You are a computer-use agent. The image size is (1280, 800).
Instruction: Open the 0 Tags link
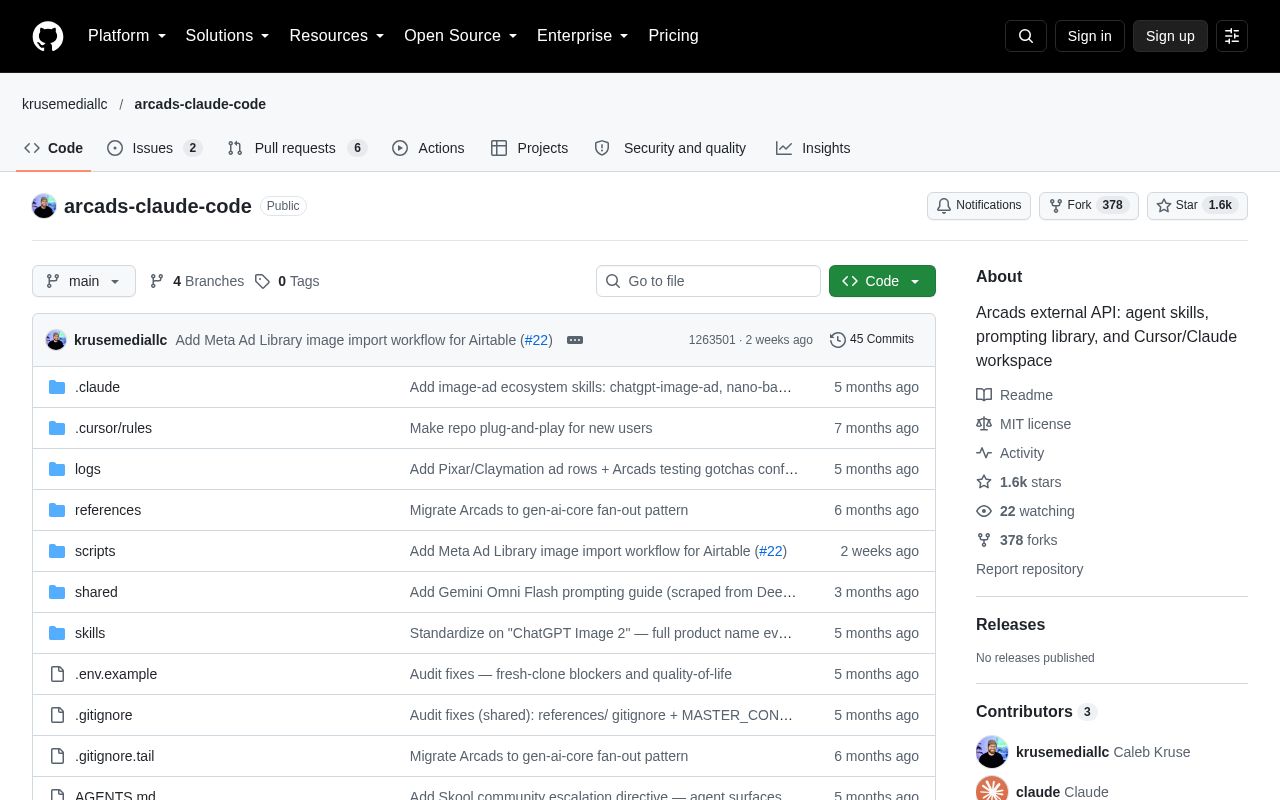287,281
